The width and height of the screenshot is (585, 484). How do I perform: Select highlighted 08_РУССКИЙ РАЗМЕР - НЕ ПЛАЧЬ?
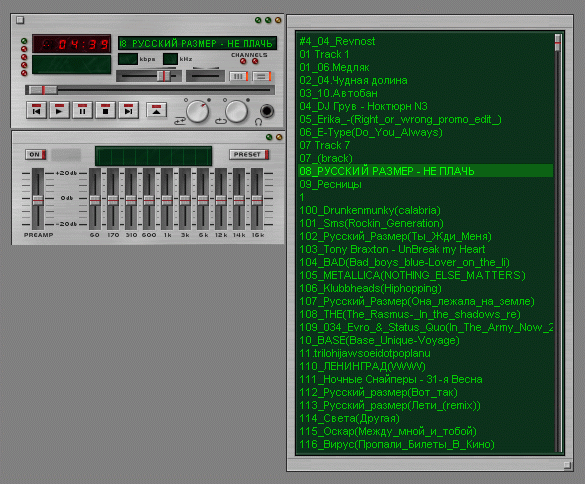pos(425,171)
